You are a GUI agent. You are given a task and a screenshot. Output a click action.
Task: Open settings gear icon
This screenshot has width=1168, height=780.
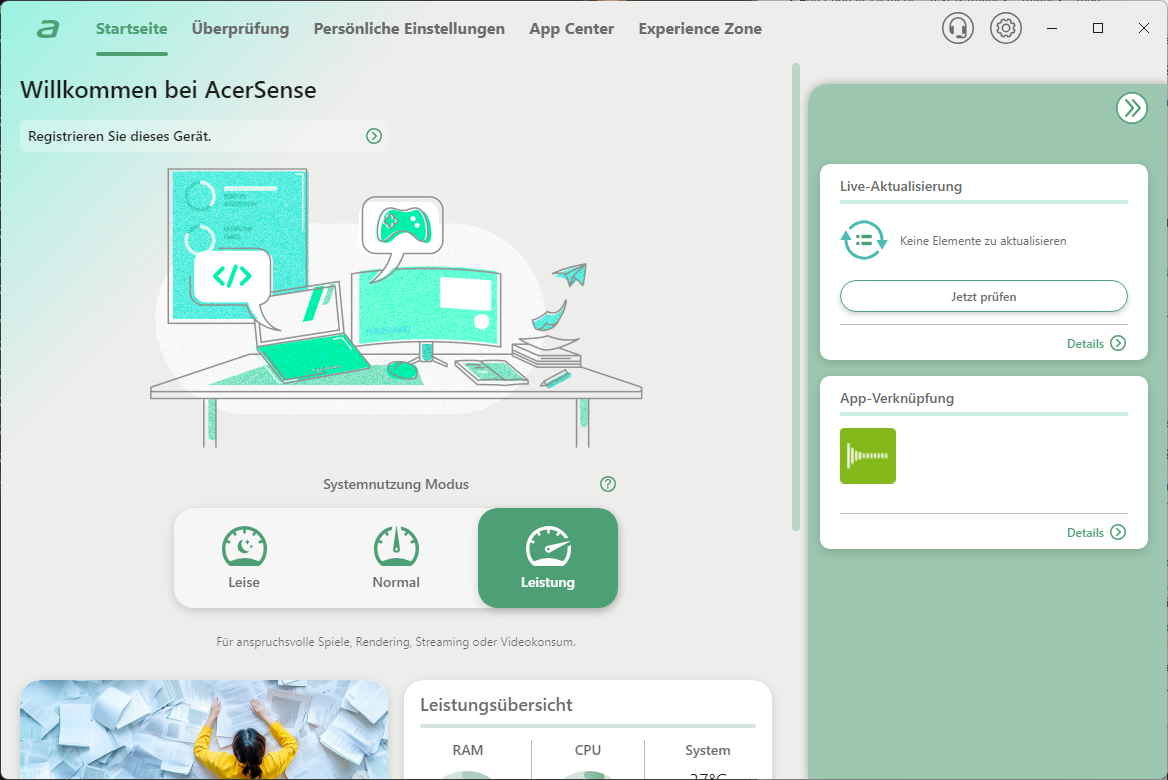point(1005,28)
